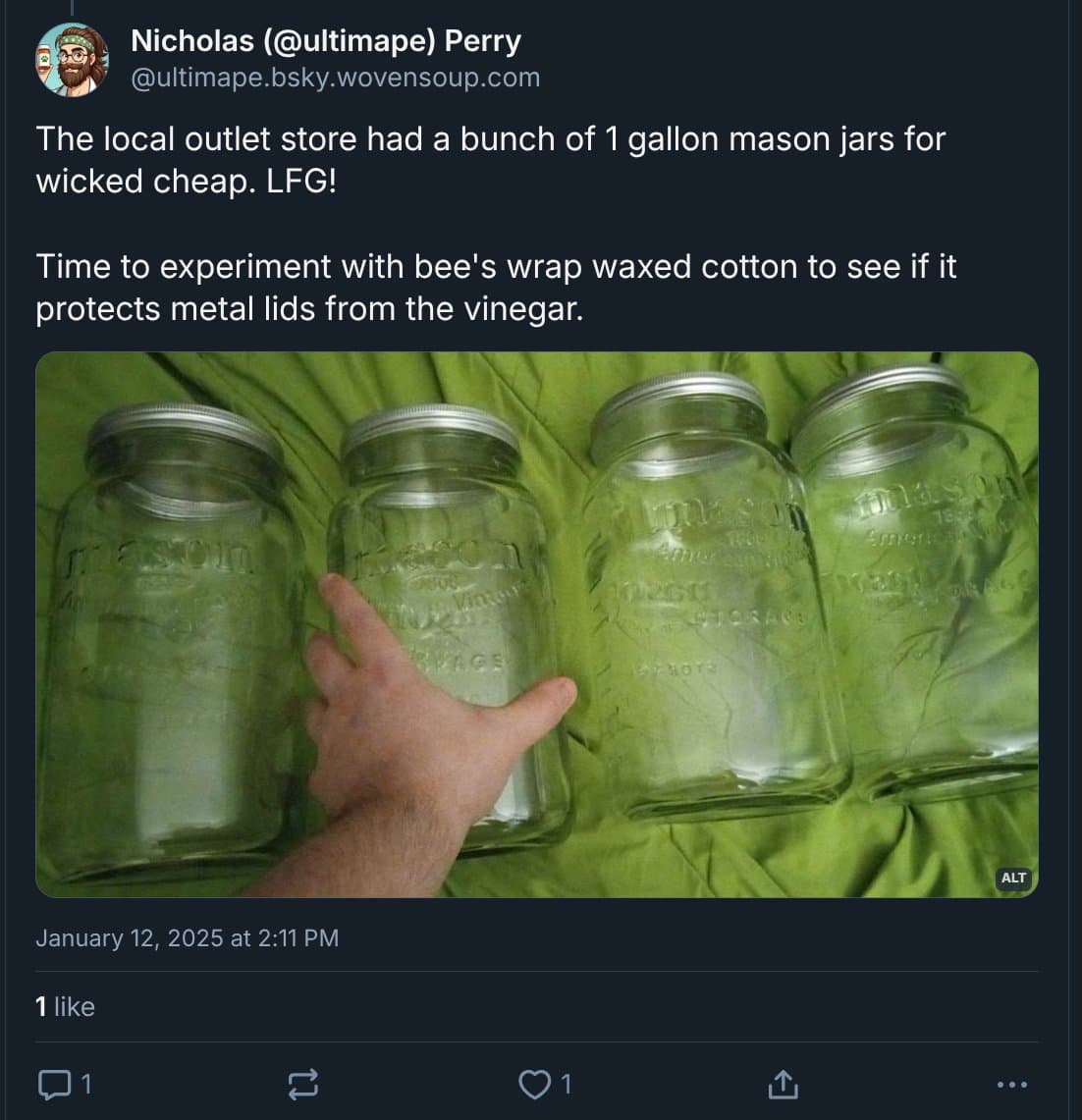Screen dimensions: 1082x1120
Task: Reply to the post via speech bubble icon
Action: coord(54,1084)
